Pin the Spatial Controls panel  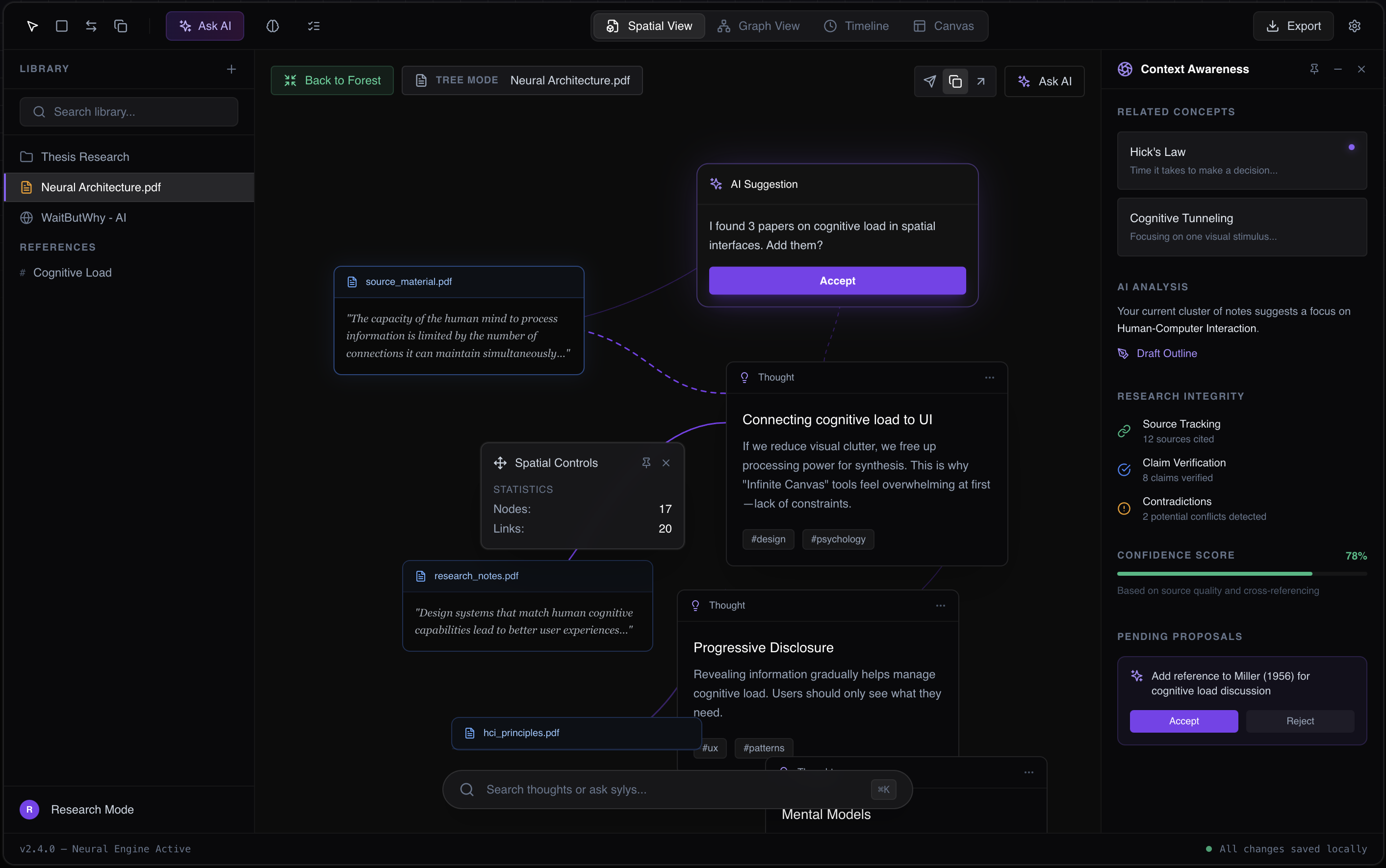pos(646,463)
